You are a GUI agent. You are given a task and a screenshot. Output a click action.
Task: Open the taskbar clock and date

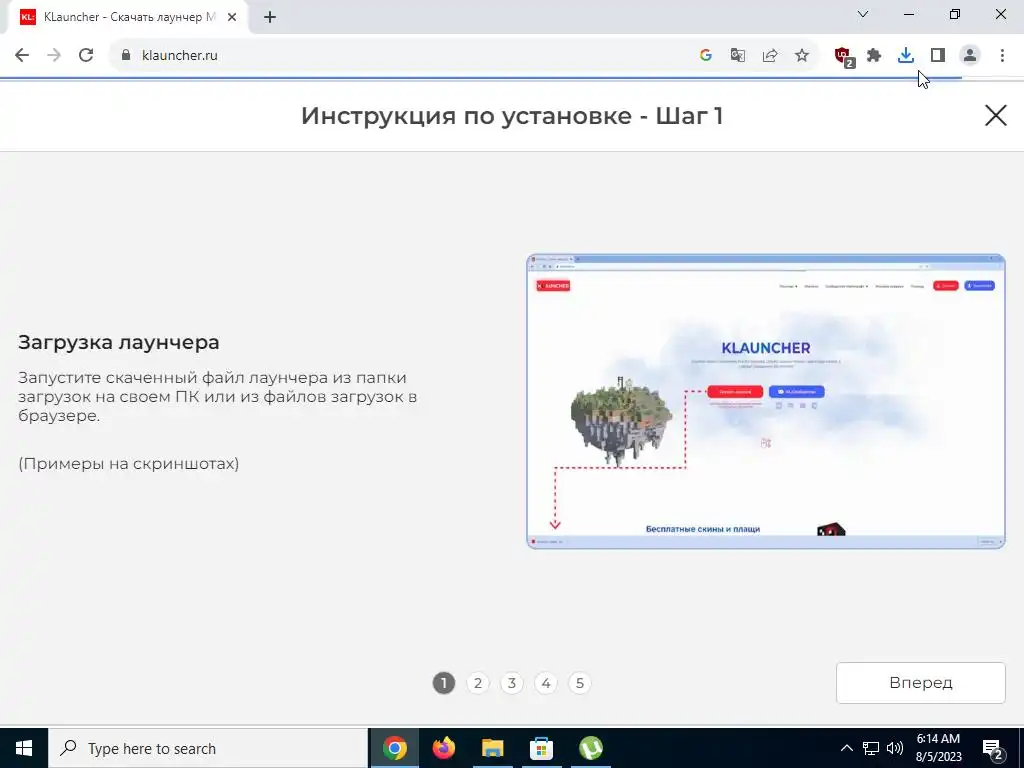click(939, 748)
